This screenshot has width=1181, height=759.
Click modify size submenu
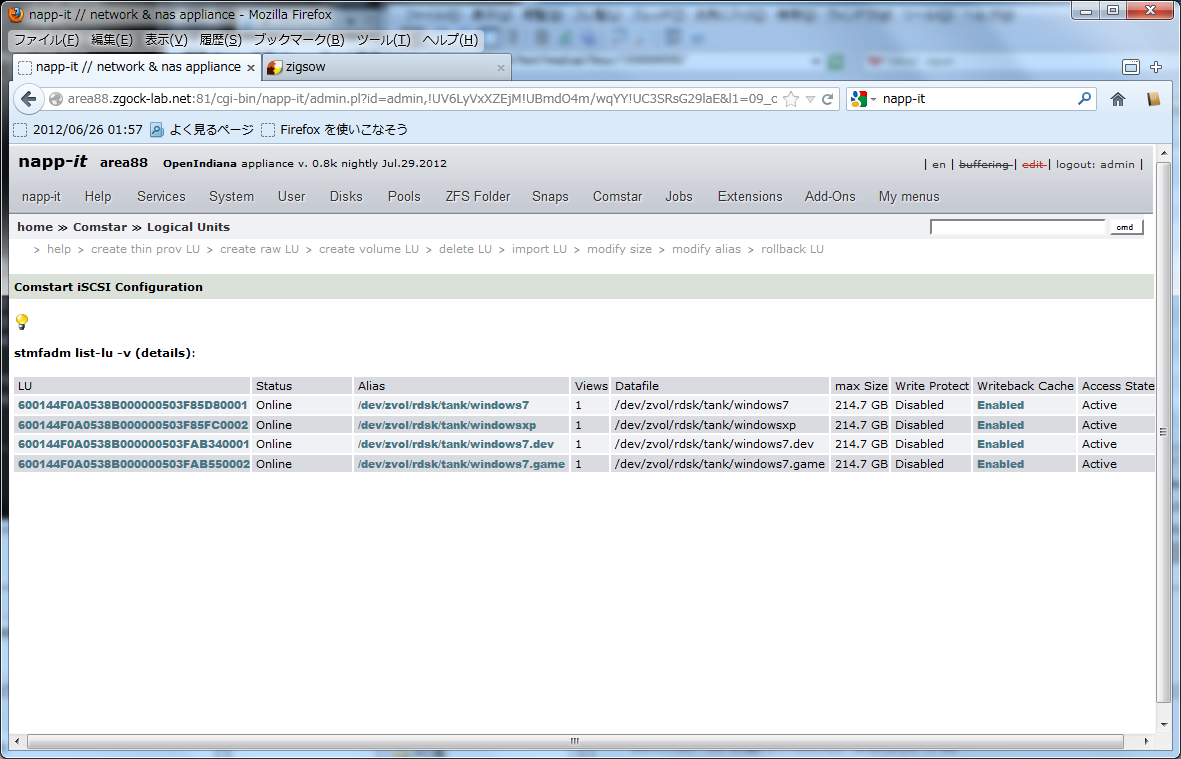[619, 249]
